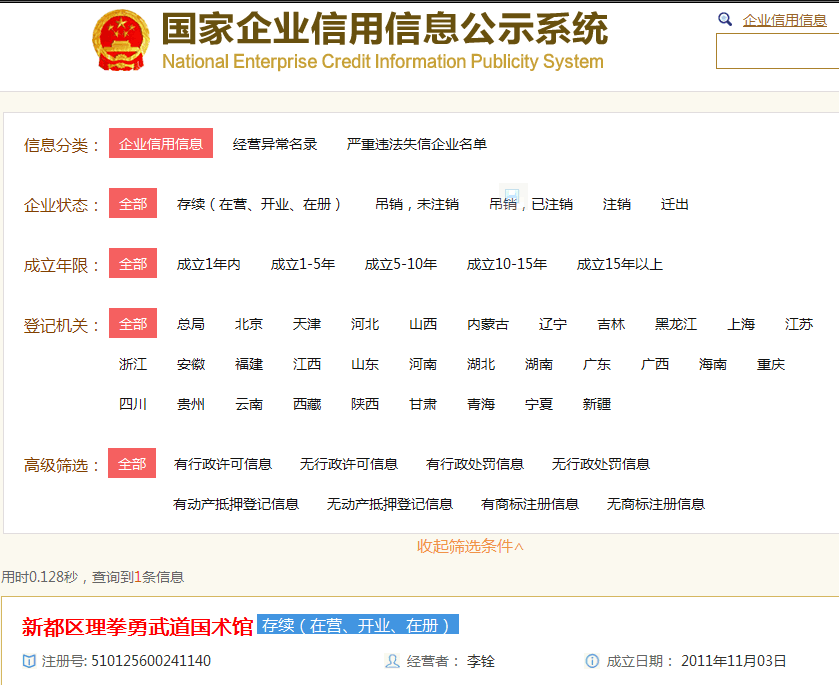839x685 pixels.
Task: Filter by 无行政处罚信息
Action: 601,464
